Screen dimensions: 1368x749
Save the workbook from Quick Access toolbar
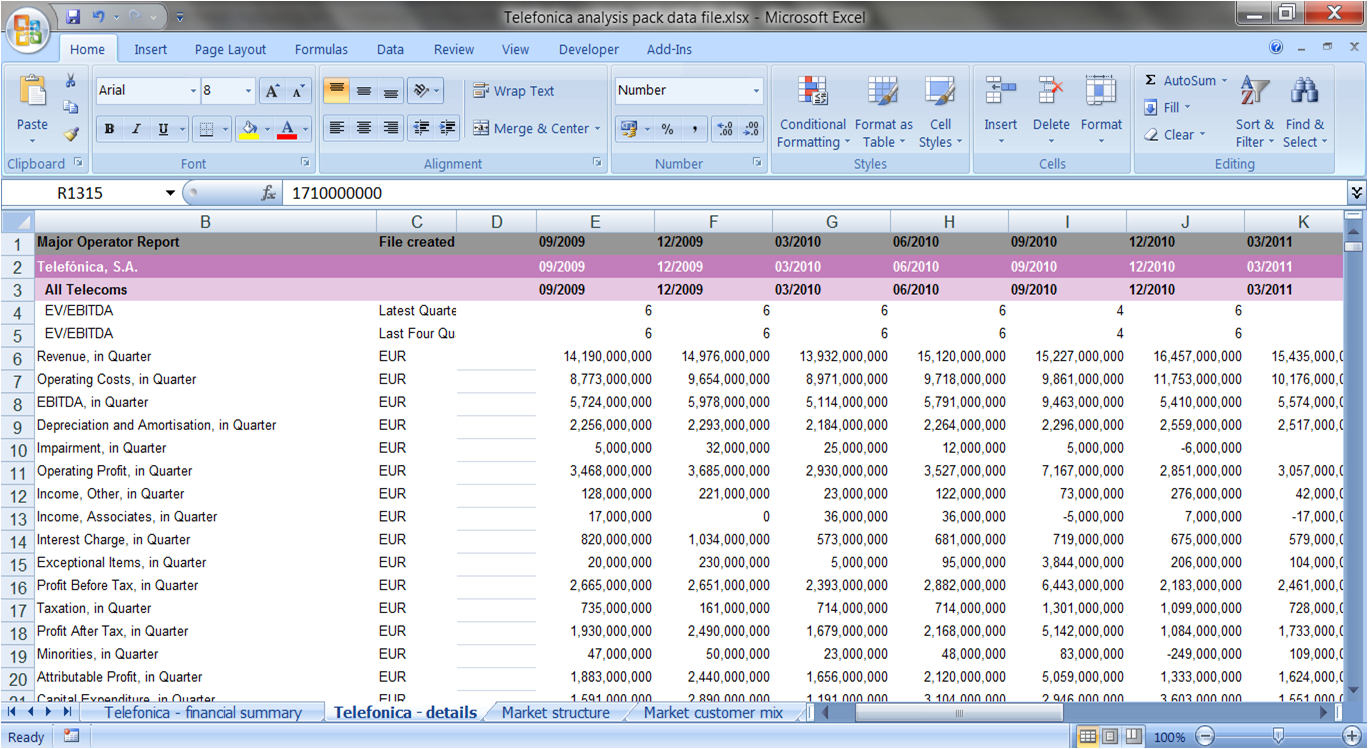click(73, 17)
